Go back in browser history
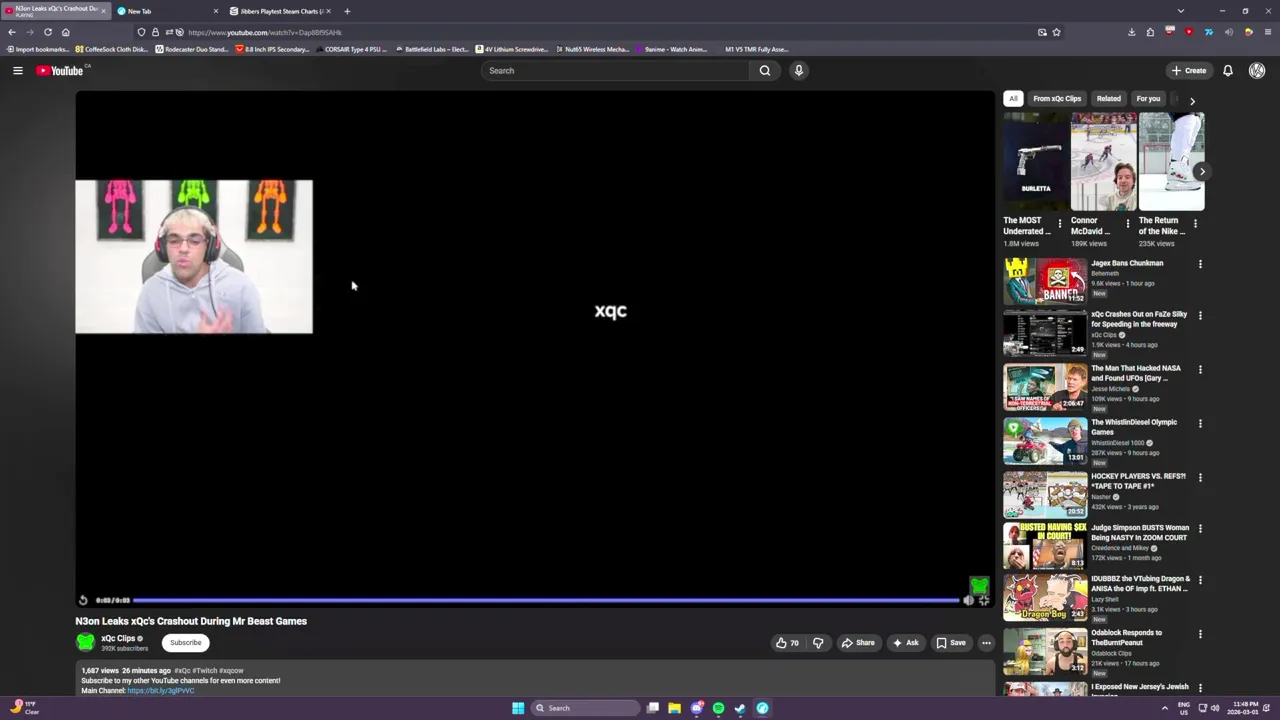This screenshot has width=1280, height=720. pos(12,32)
